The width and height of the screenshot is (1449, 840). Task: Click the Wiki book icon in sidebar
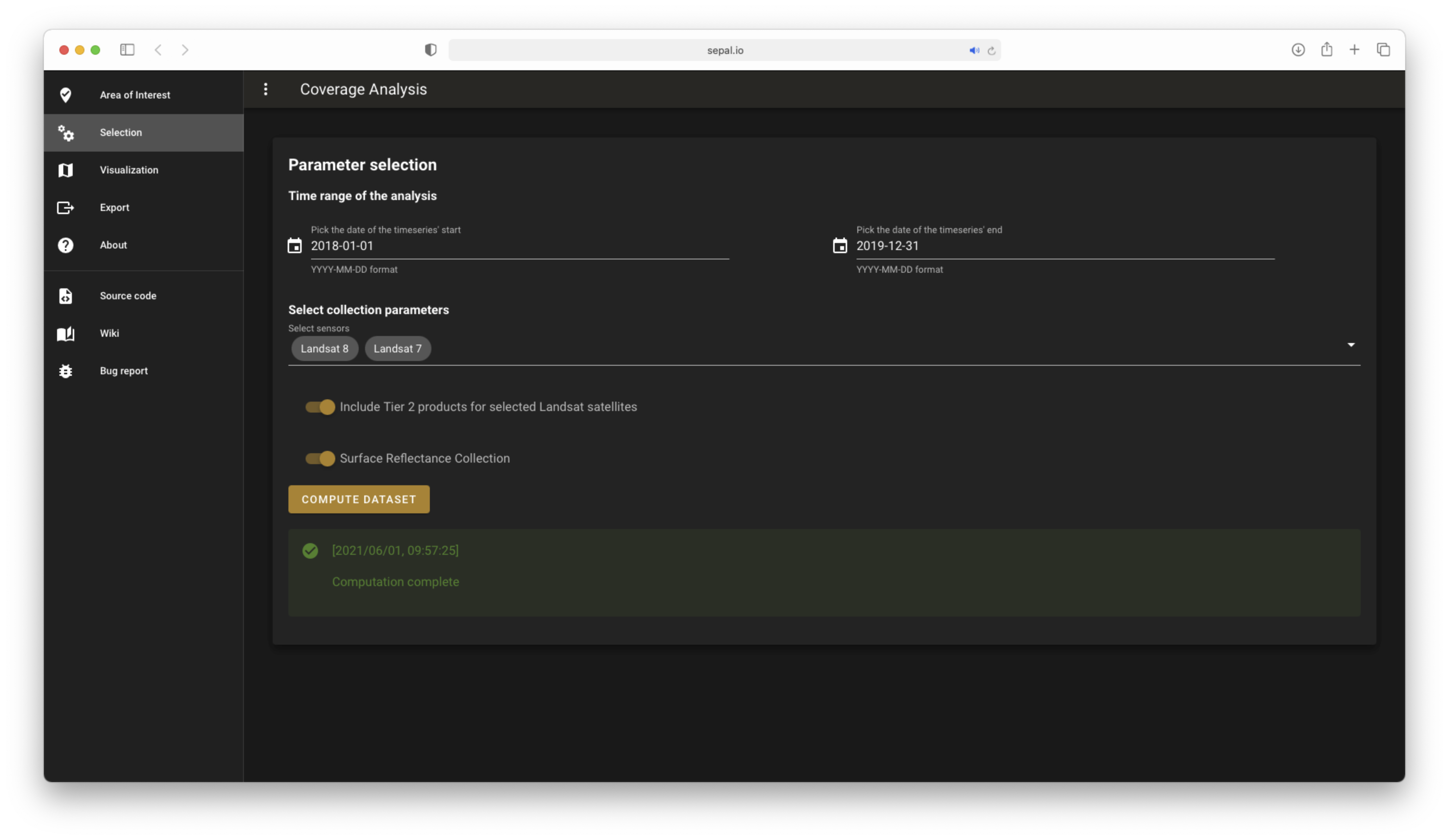point(66,334)
